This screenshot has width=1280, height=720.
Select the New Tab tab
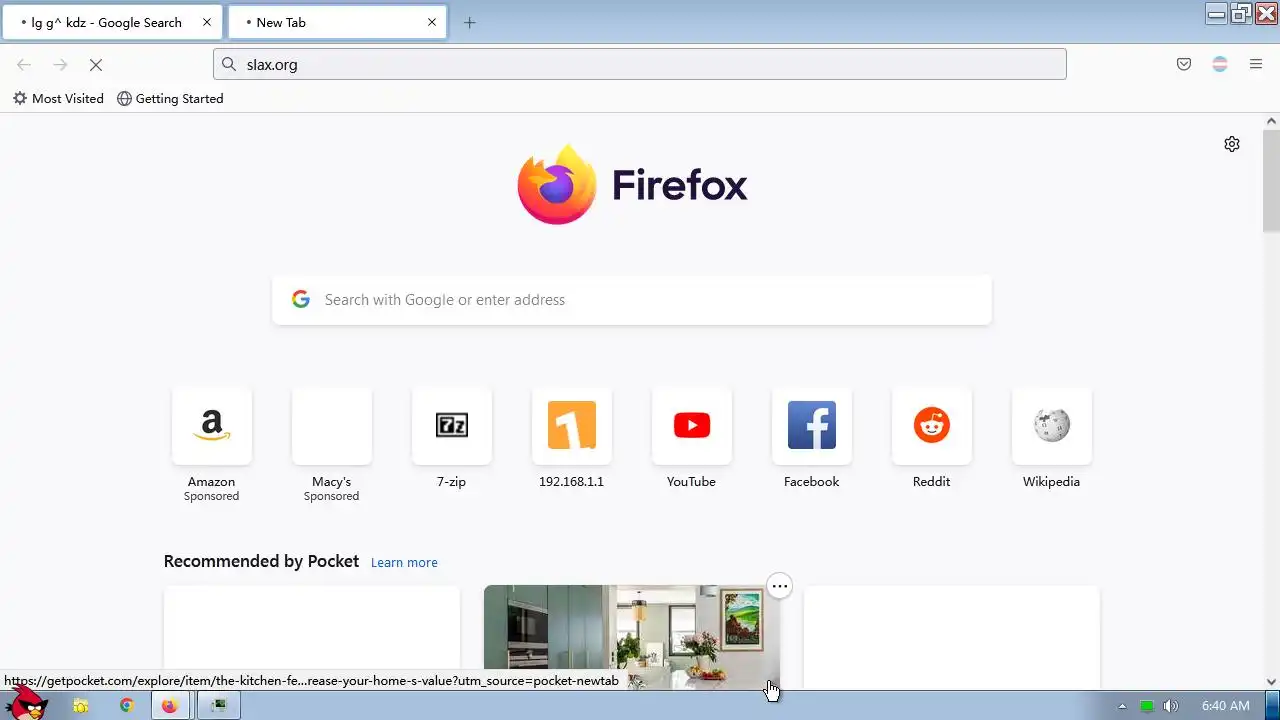pyautogui.click(x=337, y=22)
